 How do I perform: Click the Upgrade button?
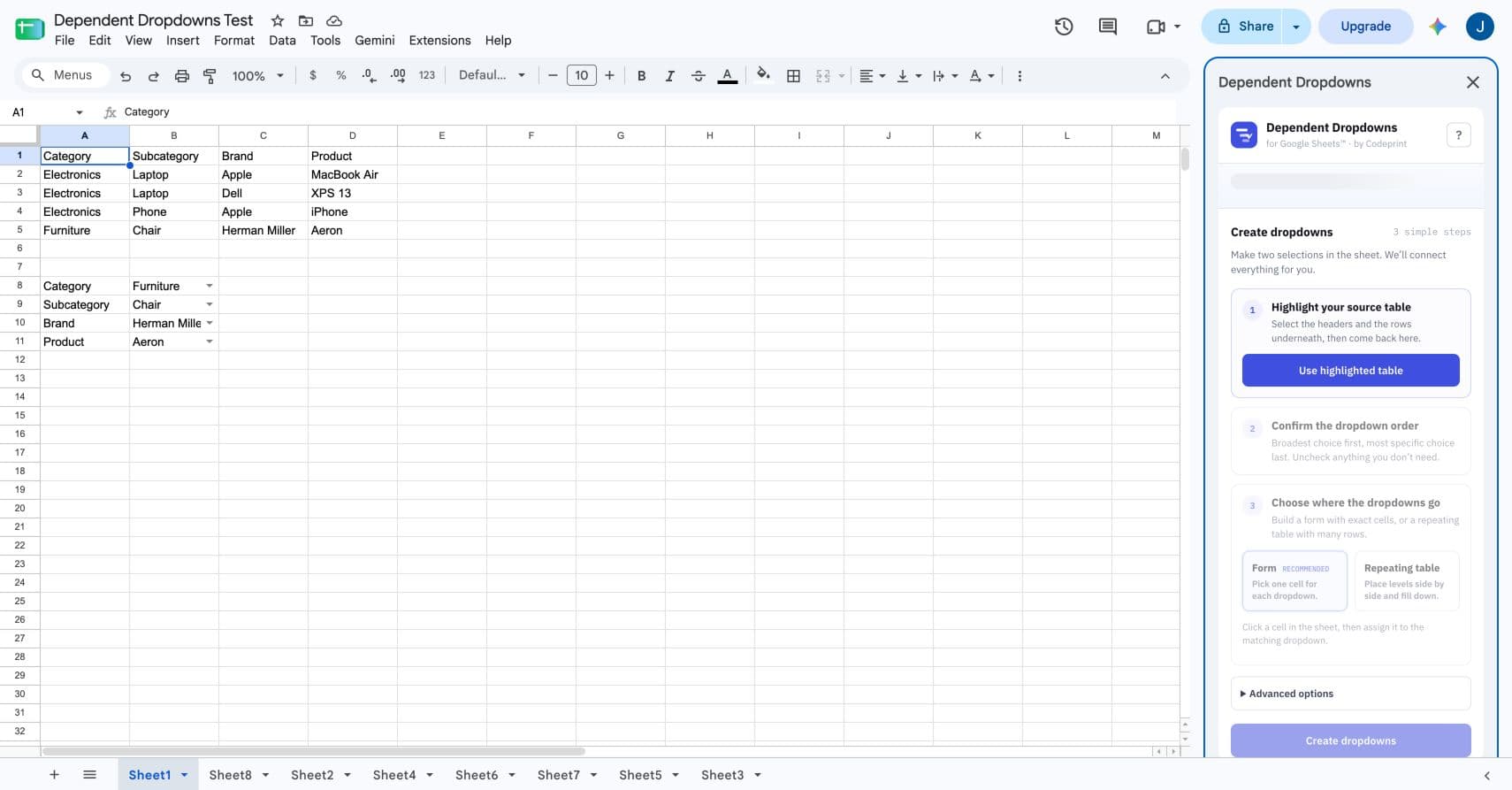[1366, 27]
